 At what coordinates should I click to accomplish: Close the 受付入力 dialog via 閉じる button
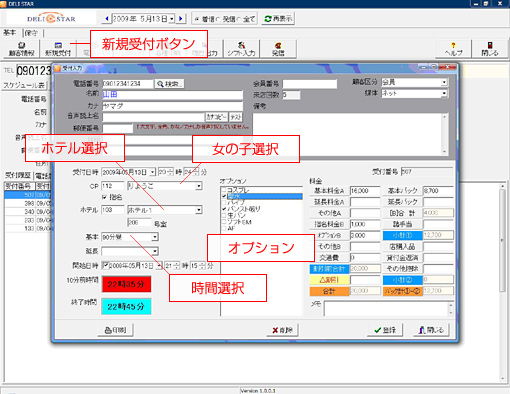(431, 330)
